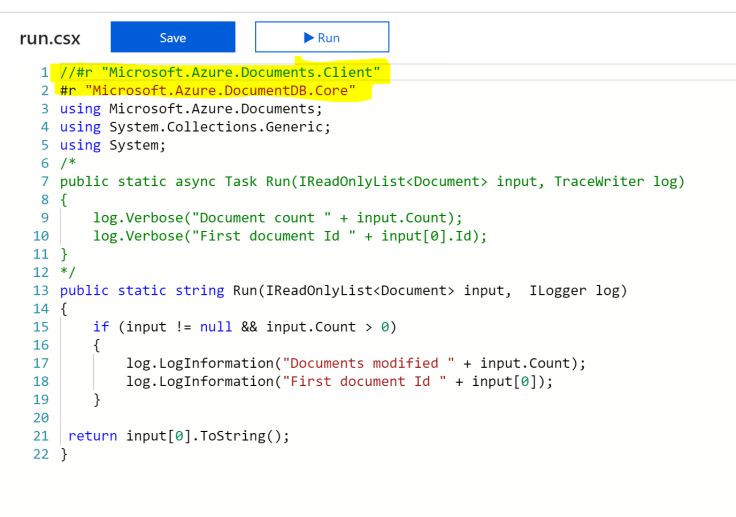
Task: Click the commented async Task Run signature
Action: pos(372,182)
